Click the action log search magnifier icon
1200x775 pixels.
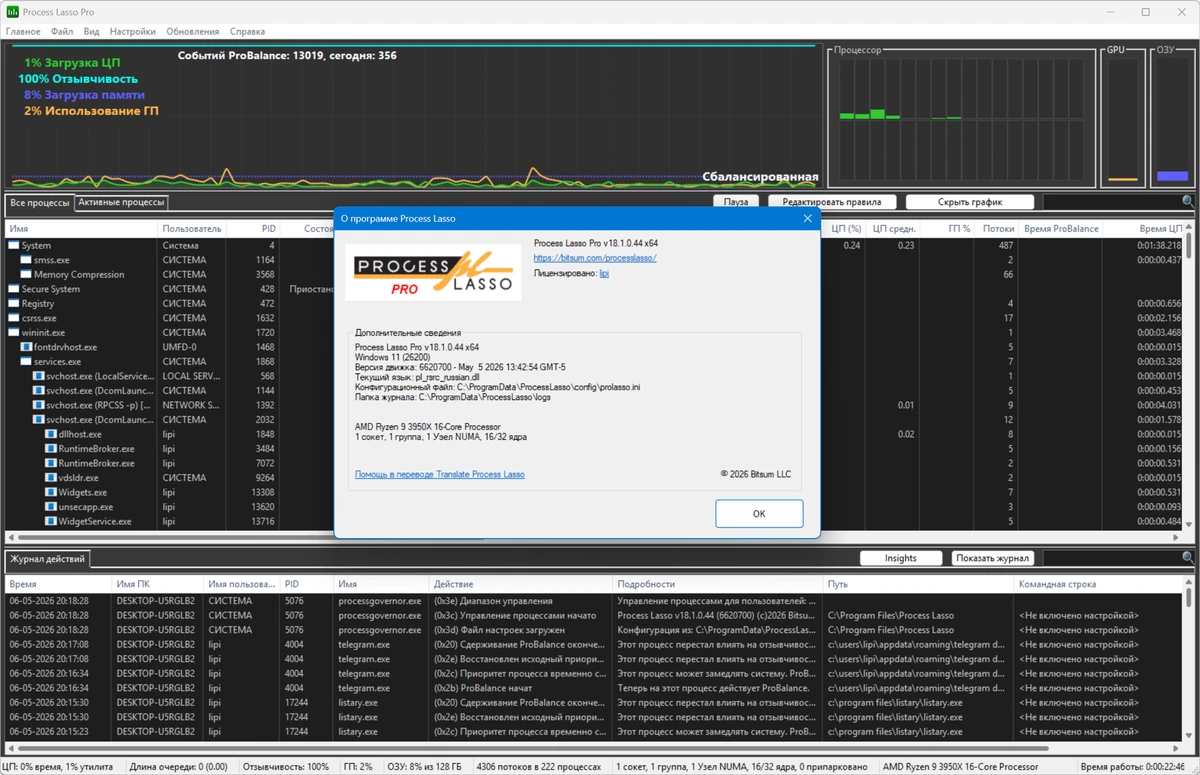click(x=1188, y=558)
